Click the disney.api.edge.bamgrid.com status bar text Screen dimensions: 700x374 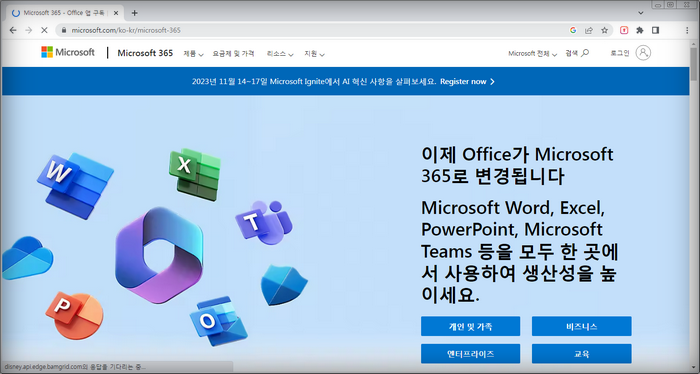75,367
